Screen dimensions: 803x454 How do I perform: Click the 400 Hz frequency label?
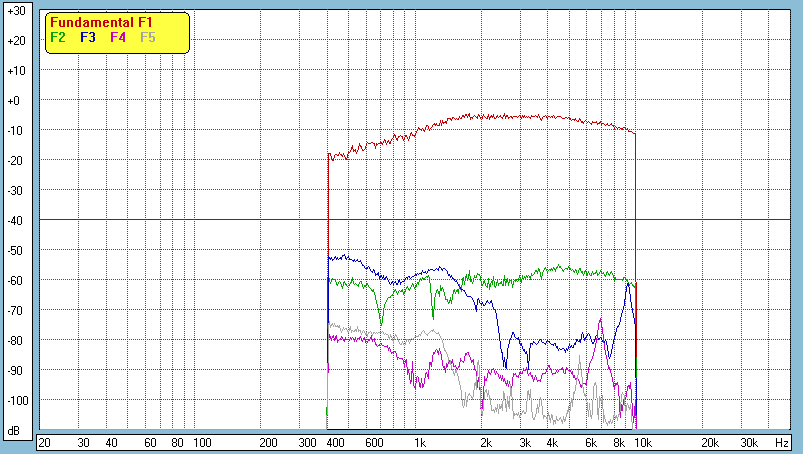[x=335, y=443]
